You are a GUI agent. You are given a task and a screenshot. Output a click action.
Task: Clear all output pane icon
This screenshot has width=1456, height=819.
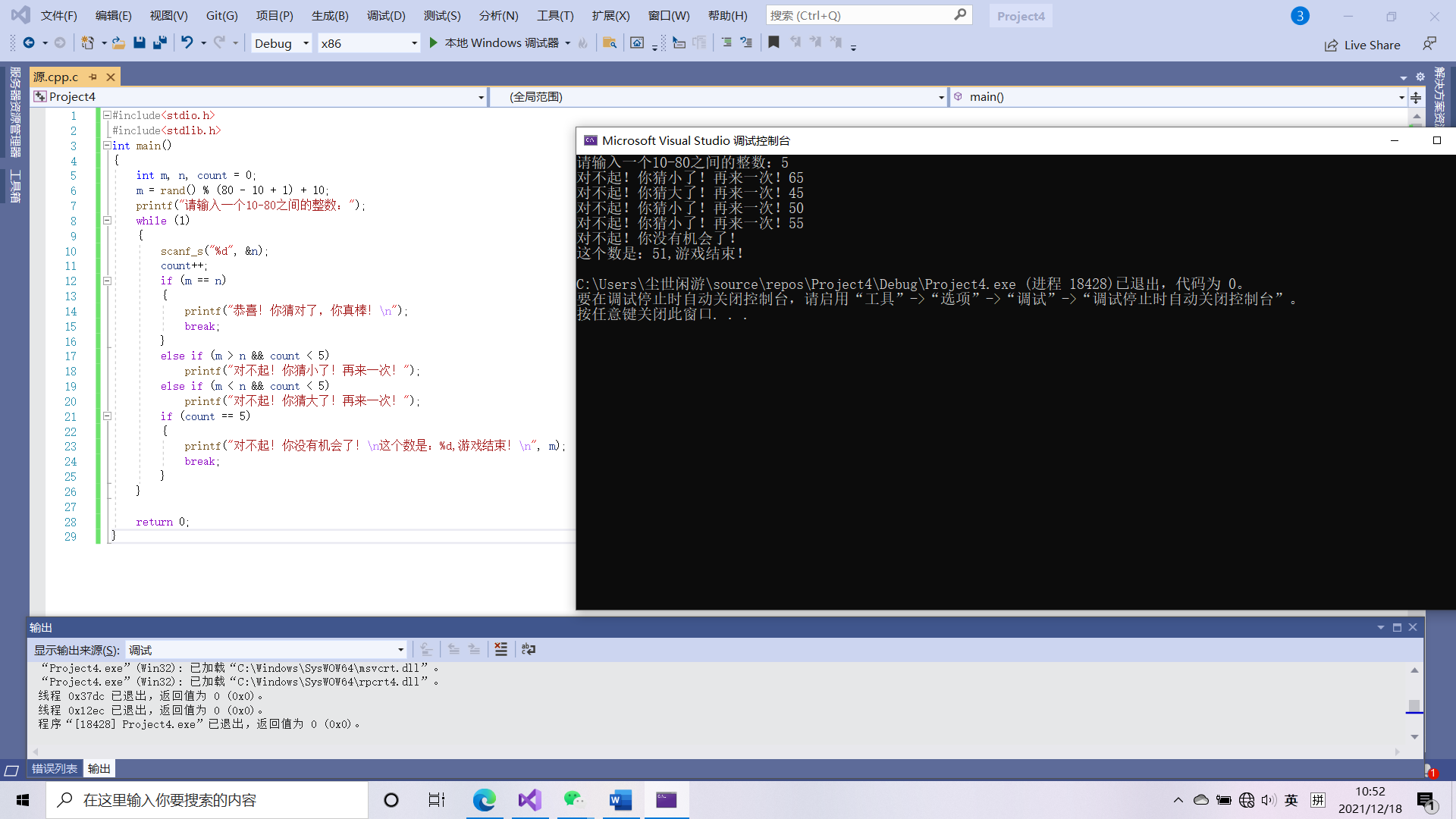click(500, 649)
